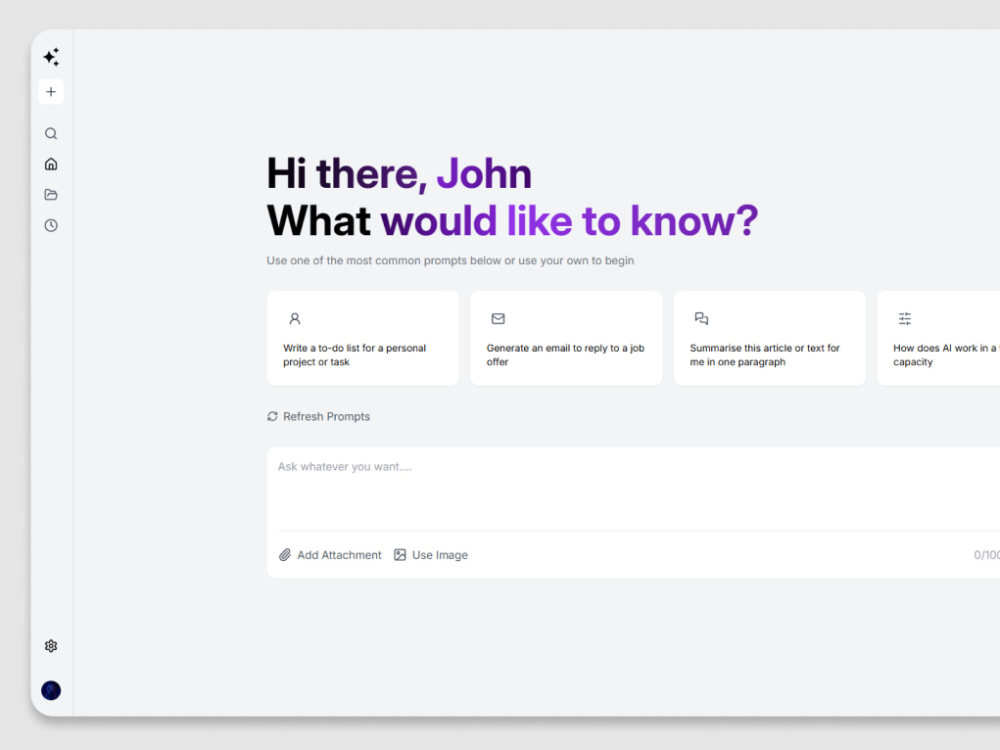Go to Home via sidebar house icon

(x=51, y=164)
